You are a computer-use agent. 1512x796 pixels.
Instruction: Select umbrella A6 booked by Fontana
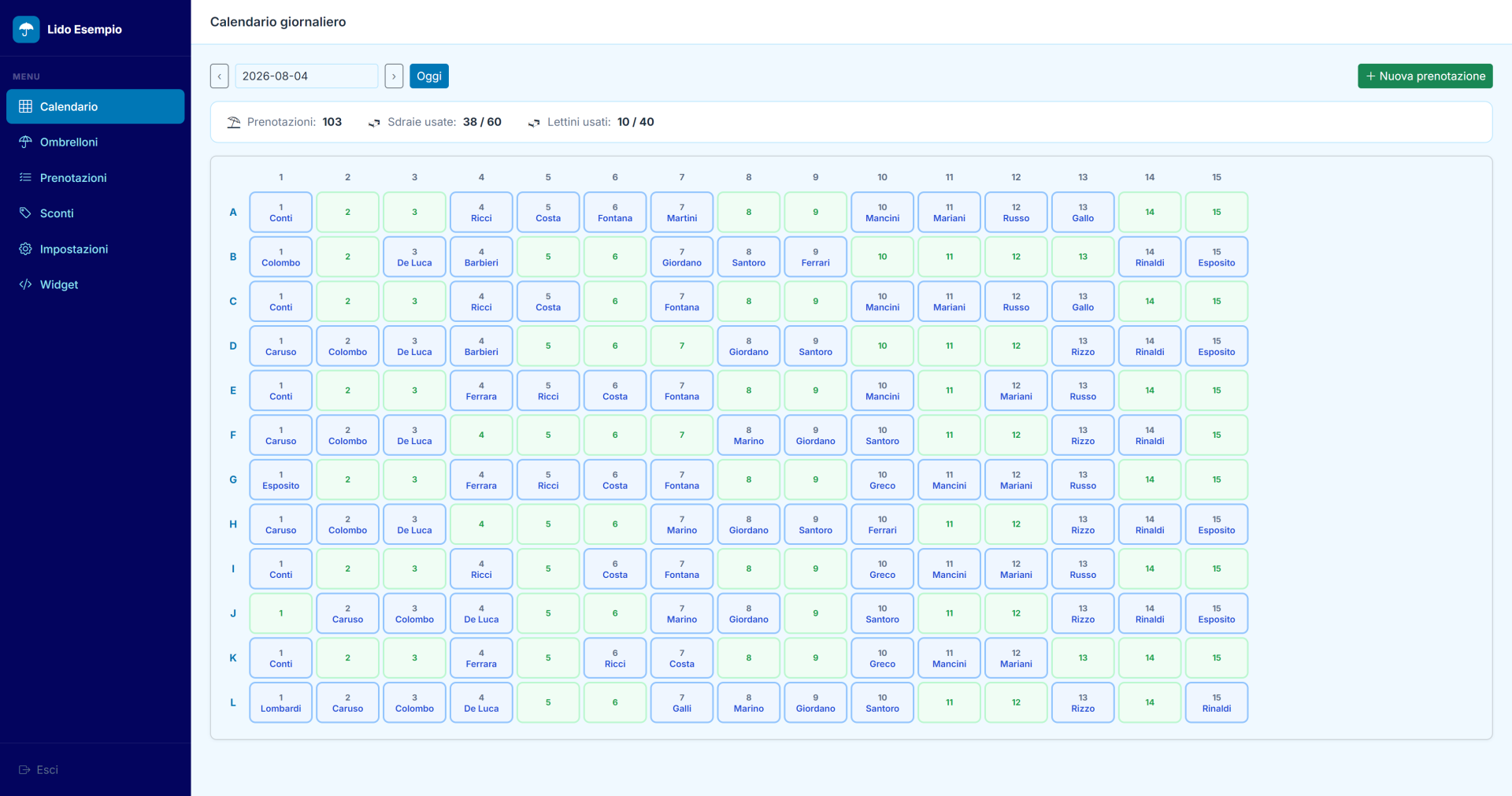(x=615, y=213)
